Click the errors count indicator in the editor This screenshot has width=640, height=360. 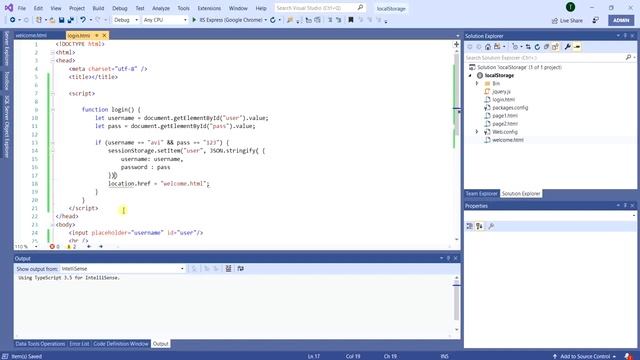(54, 247)
